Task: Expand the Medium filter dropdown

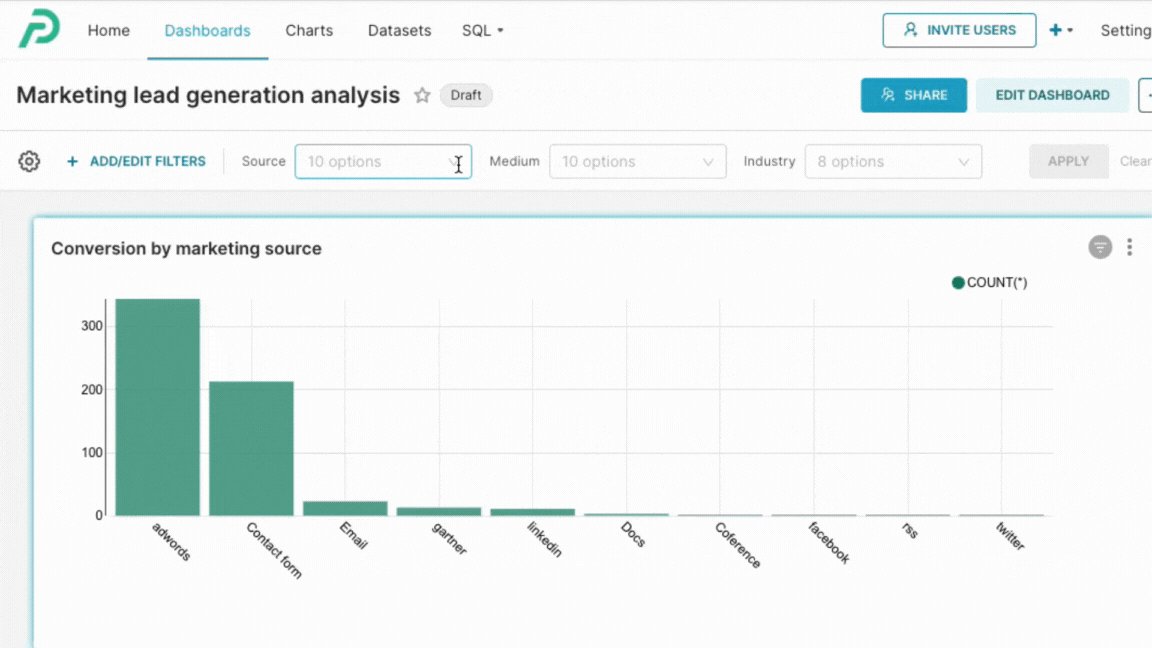Action: pos(637,162)
